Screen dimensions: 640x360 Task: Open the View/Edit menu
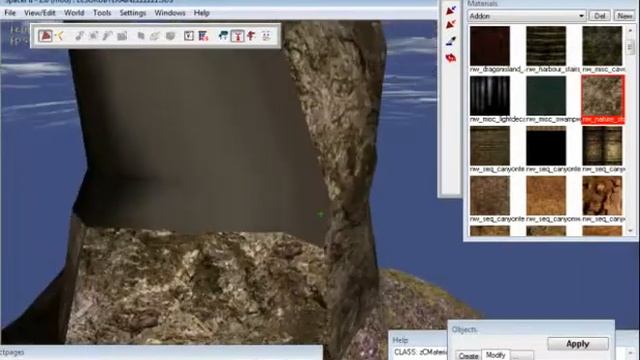point(40,13)
